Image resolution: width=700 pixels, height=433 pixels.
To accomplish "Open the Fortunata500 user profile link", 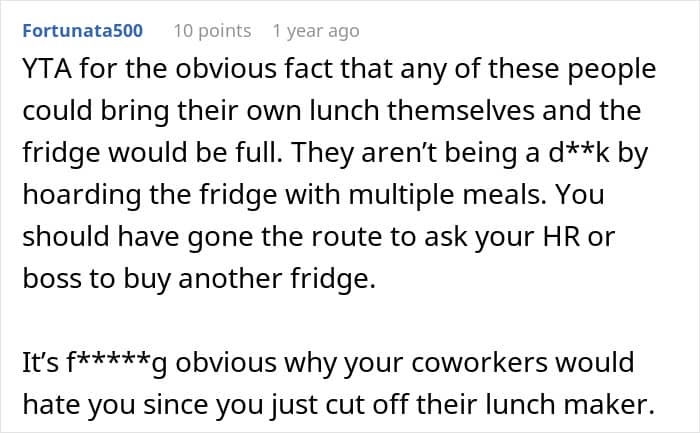I will tap(83, 31).
